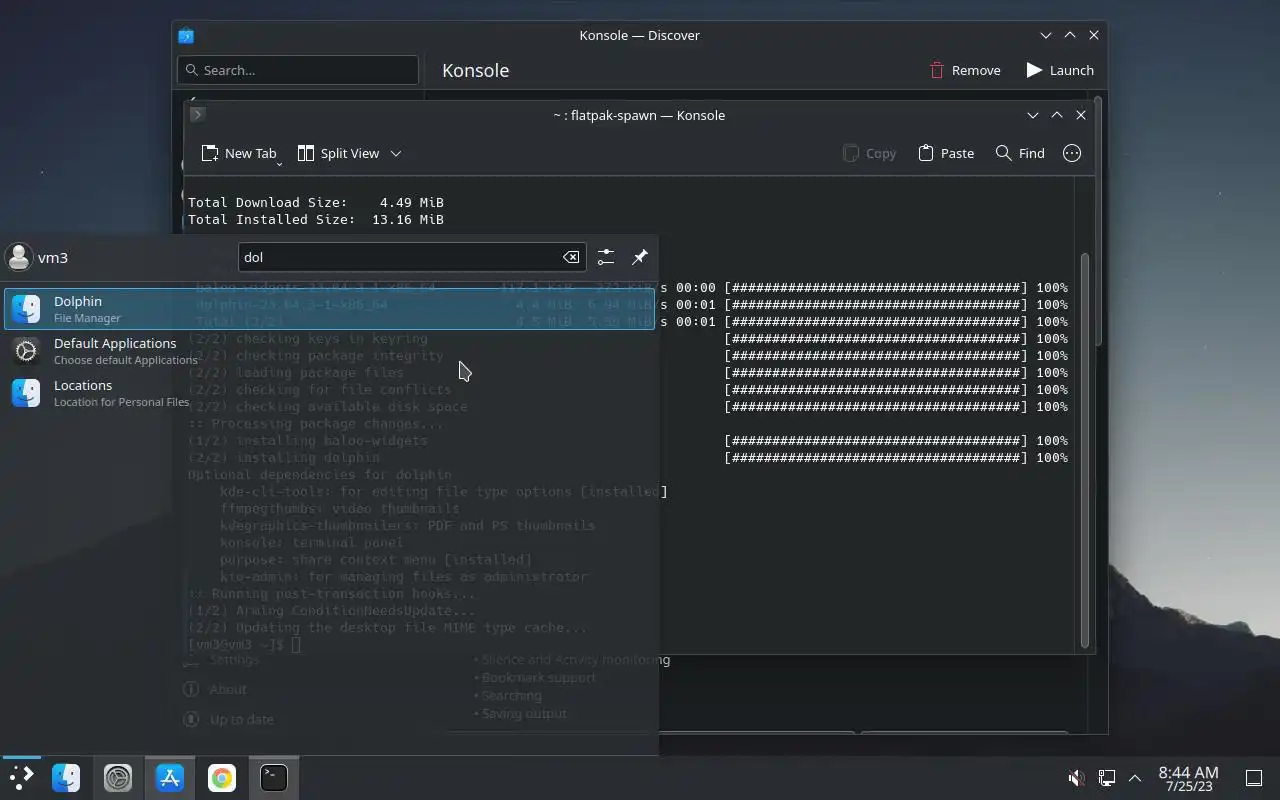This screenshot has height=800, width=1280.
Task: Open Locations search result
Action: 329,393
